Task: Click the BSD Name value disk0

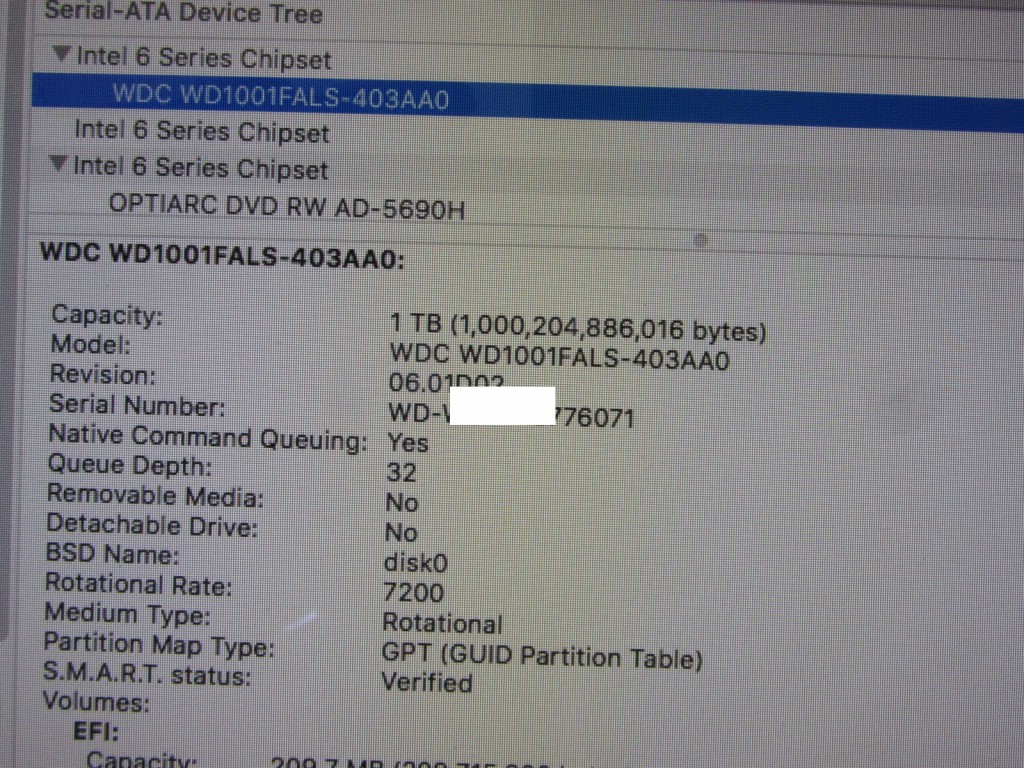Action: (416, 562)
